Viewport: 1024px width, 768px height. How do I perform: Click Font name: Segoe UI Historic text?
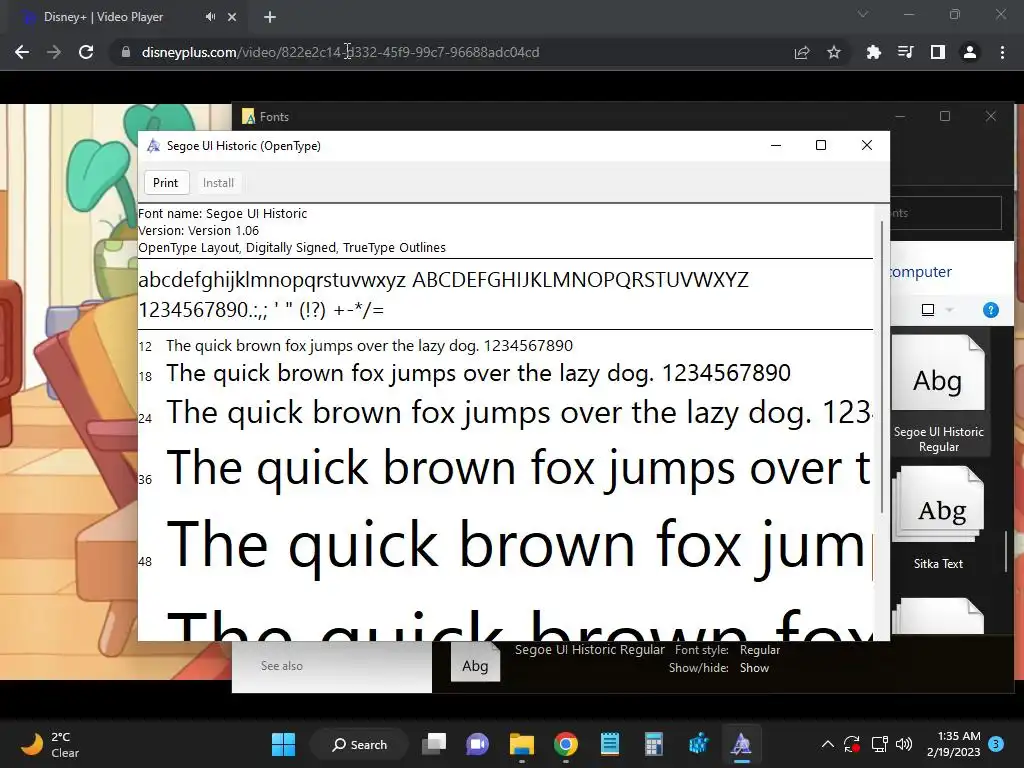[223, 214]
